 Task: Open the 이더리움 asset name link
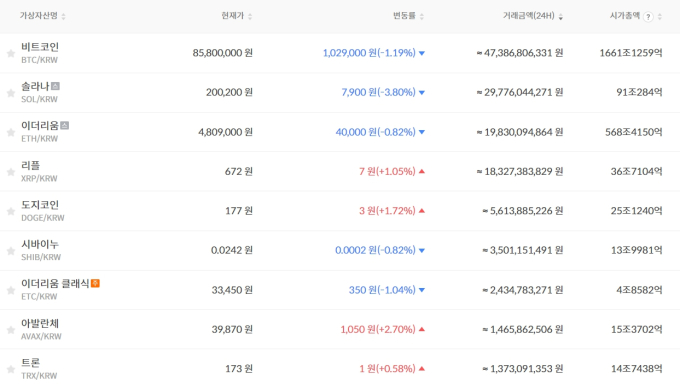click(40, 126)
